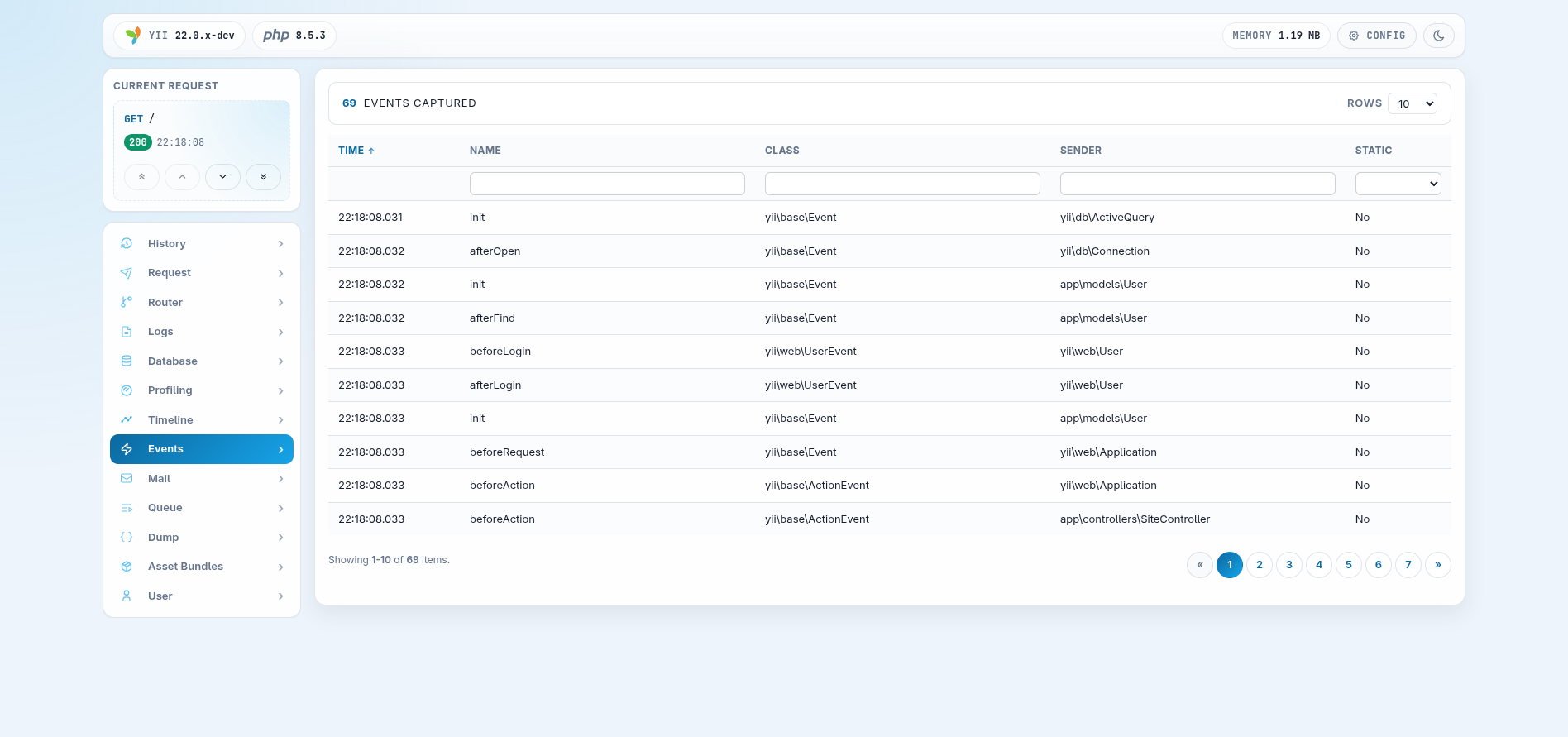Open the Profiling panel
Screen dimensions: 1568x737
(x=202, y=390)
